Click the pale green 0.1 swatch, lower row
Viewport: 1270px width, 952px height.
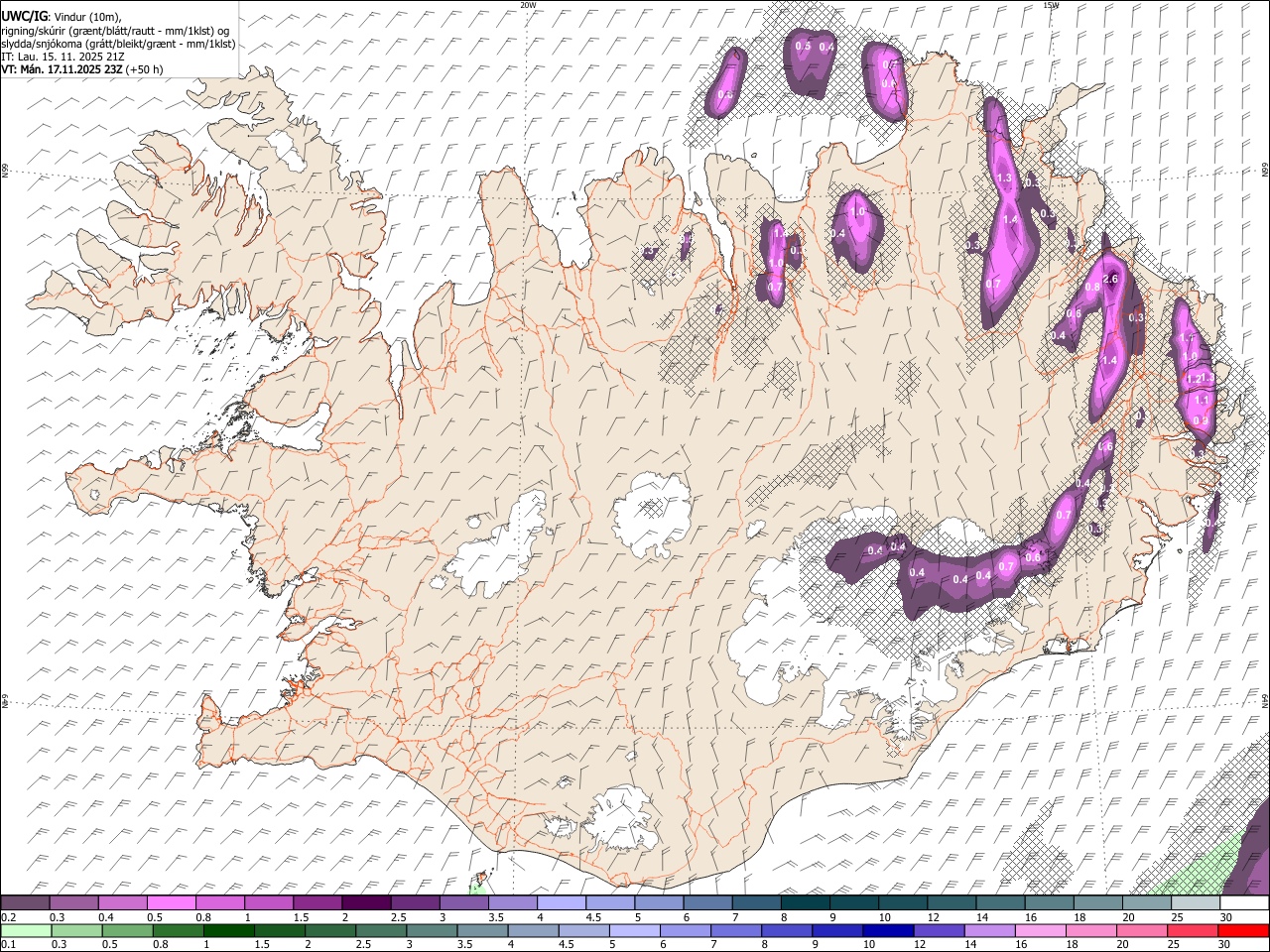(25, 930)
